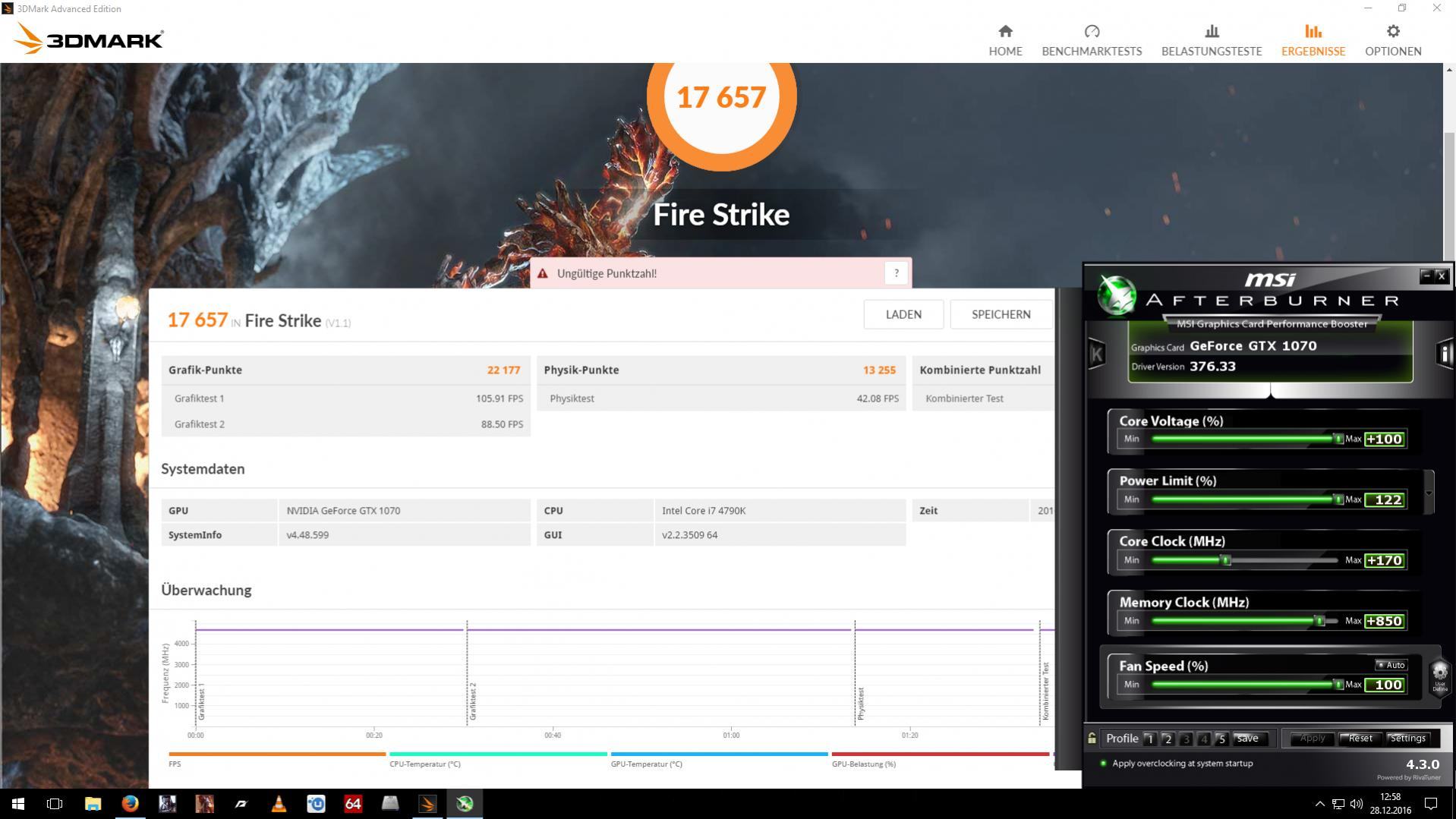Select Afterburner profile 4
This screenshot has height=819, width=1456.
pos(1203,739)
